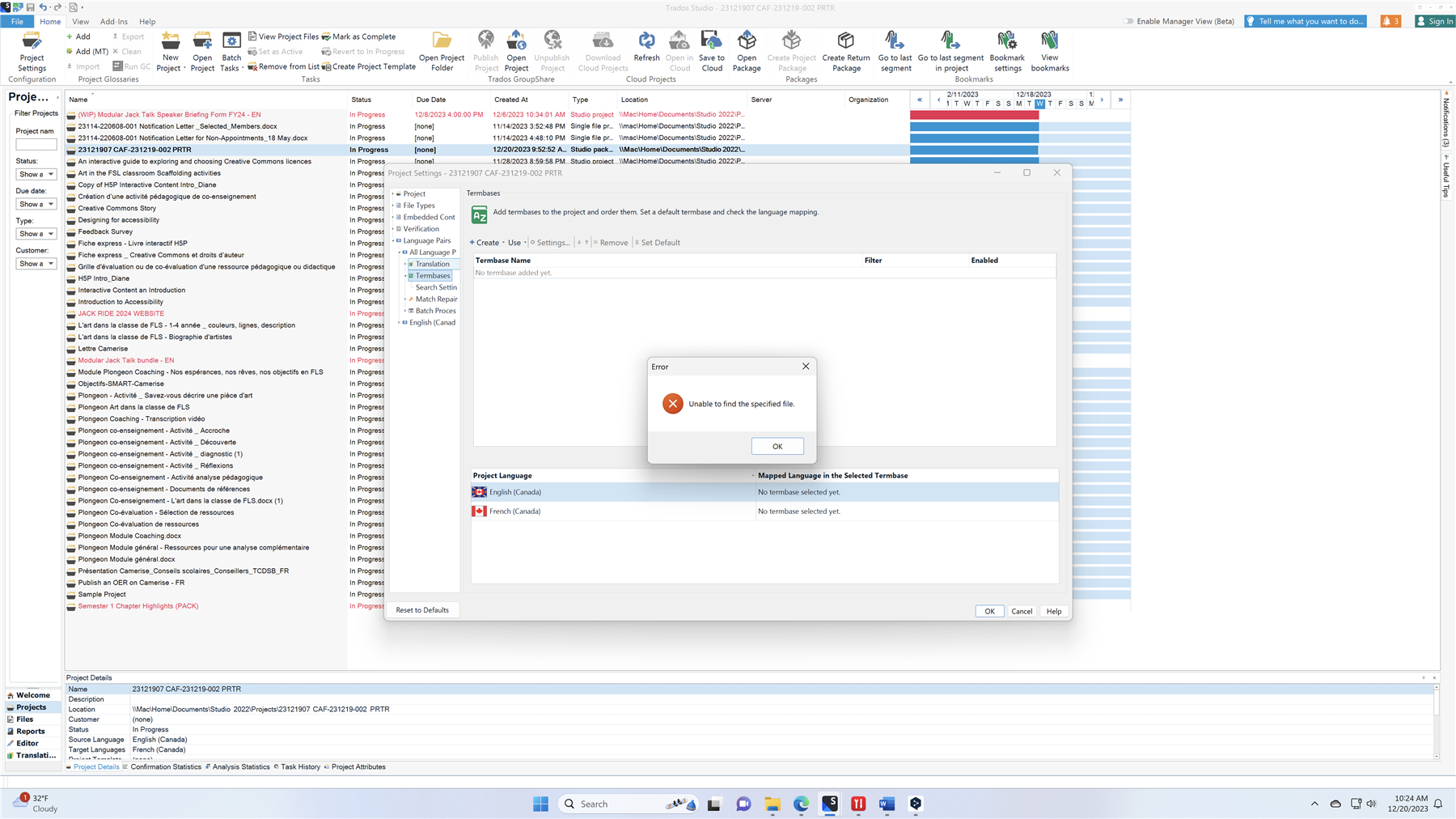Click the red error X icon
Screen dimensions: 1456x819
tap(672, 403)
